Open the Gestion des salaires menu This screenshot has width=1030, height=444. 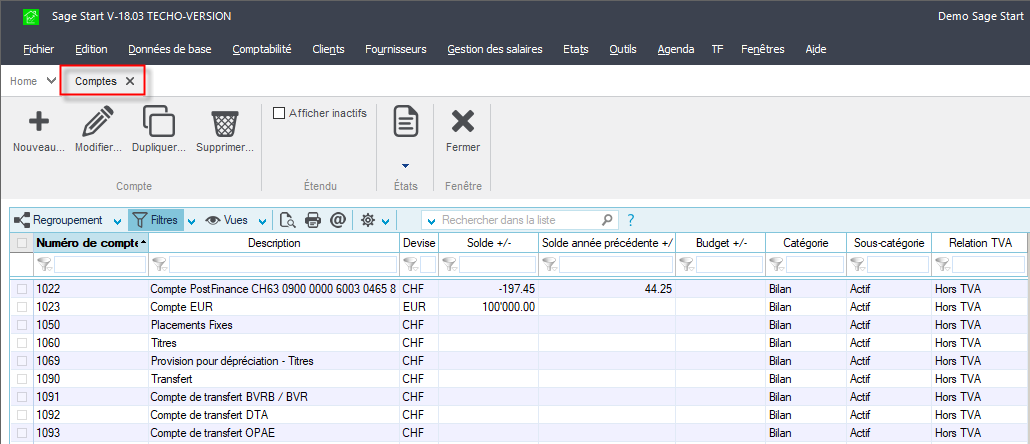click(x=495, y=49)
